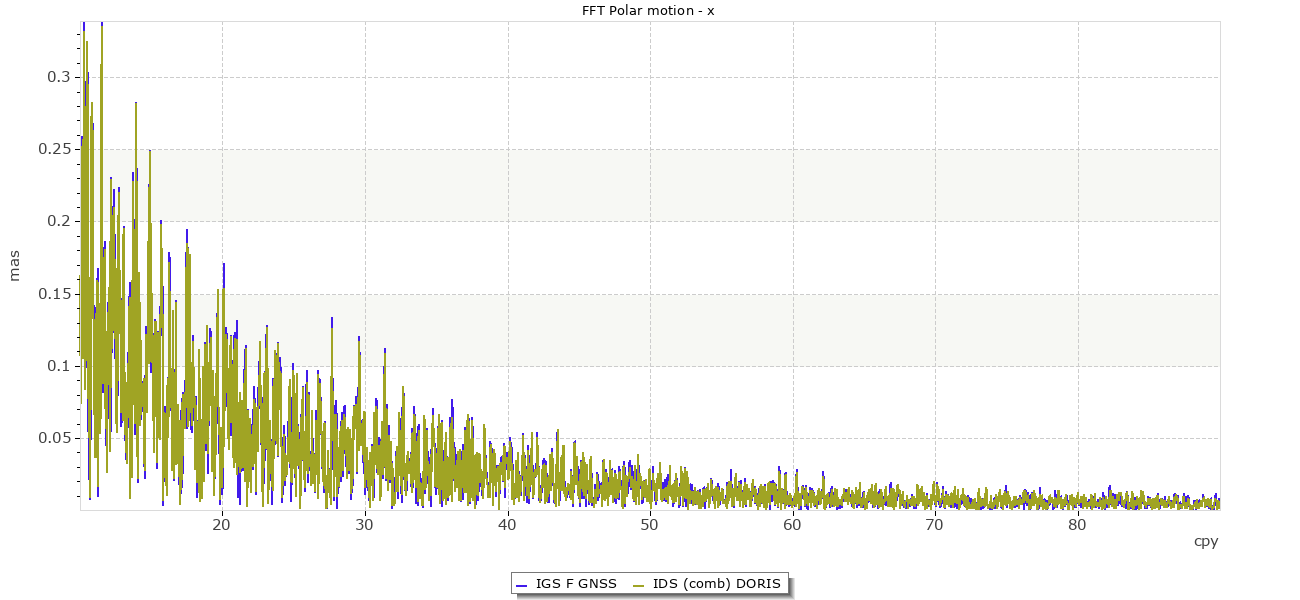Click the 0.1 y-axis tick label
The height and width of the screenshot is (600, 1300).
pyautogui.click(x=58, y=366)
